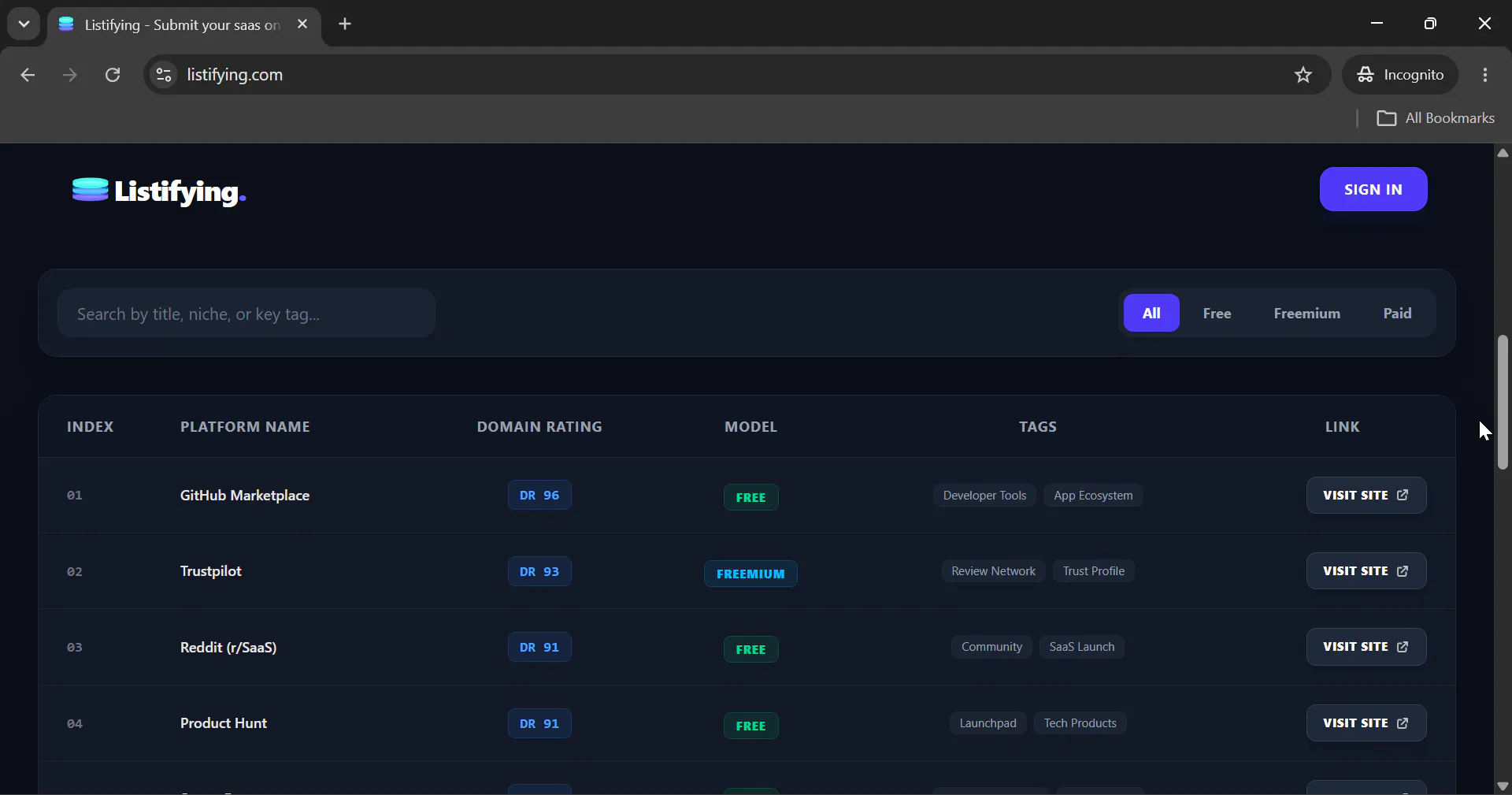Click the FREEMIUM model badge
1512x795 pixels.
click(750, 574)
